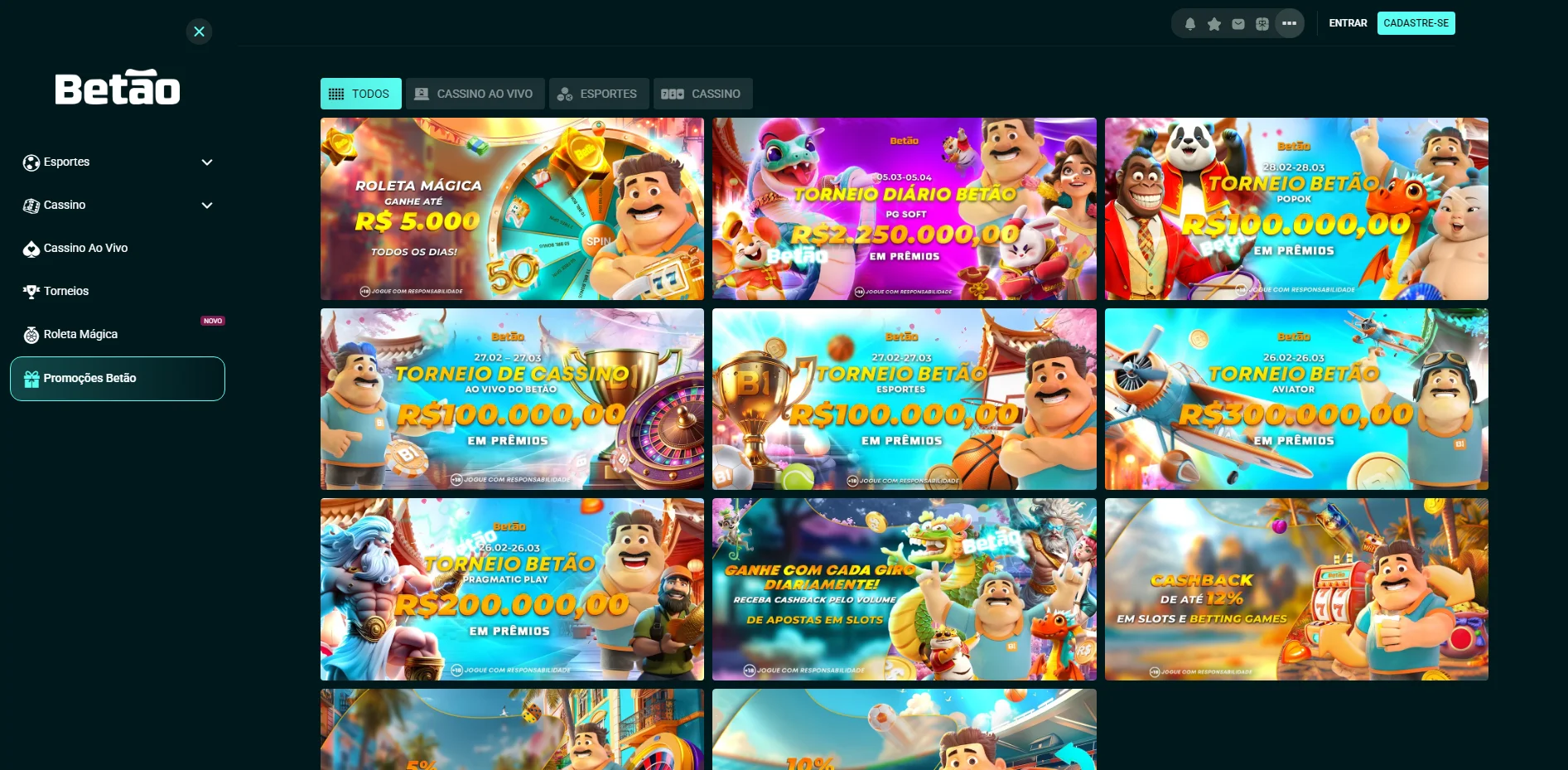Select the TODOS filter tab
This screenshot has width=1568, height=770.
coord(361,94)
